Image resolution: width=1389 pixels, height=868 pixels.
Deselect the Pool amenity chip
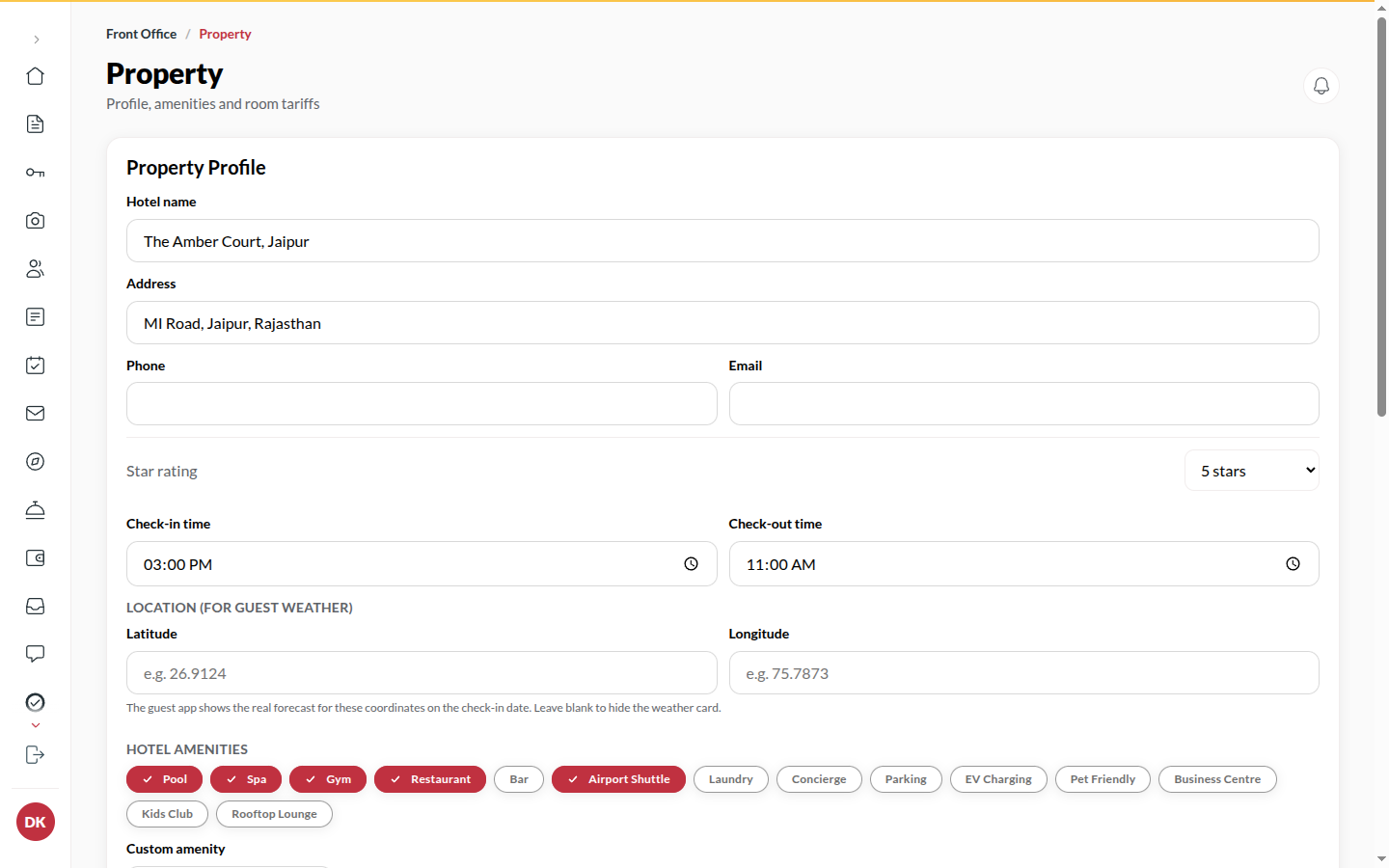coord(164,779)
